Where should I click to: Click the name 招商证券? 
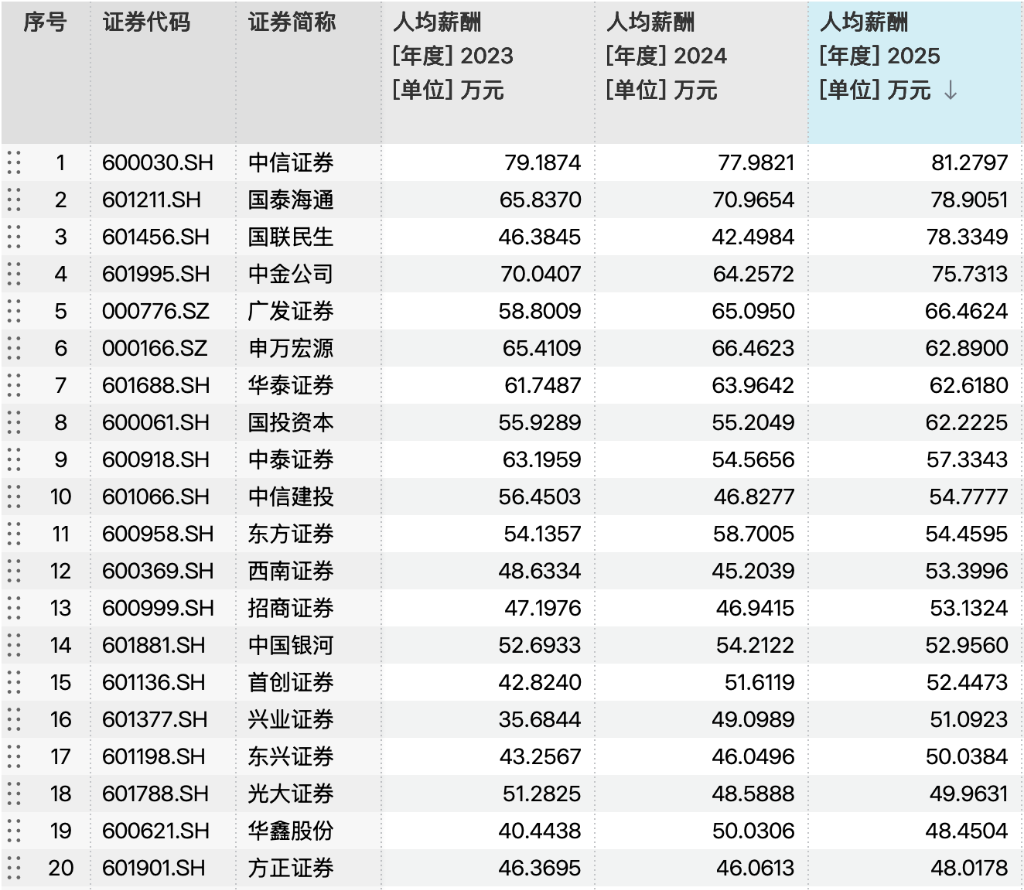click(291, 609)
